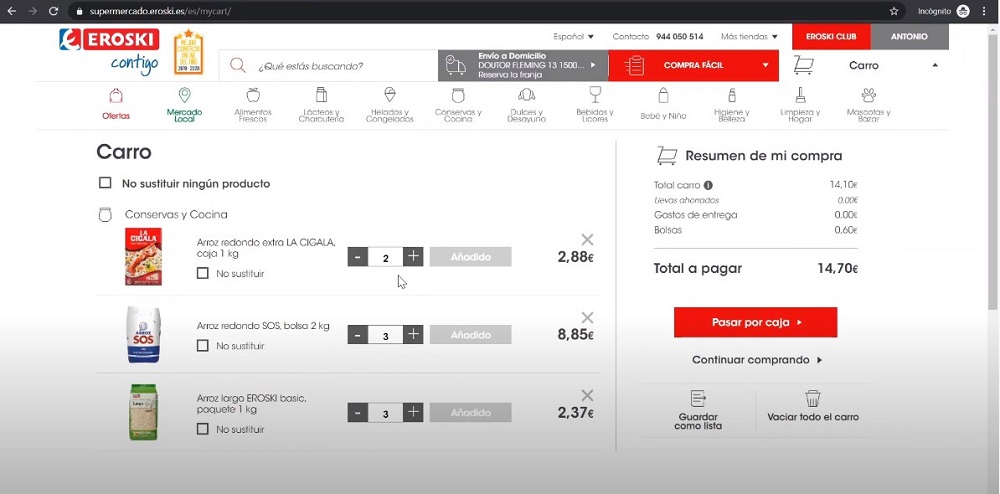The image size is (1000, 494).
Task: Open Mercado Local category
Action: click(x=184, y=97)
